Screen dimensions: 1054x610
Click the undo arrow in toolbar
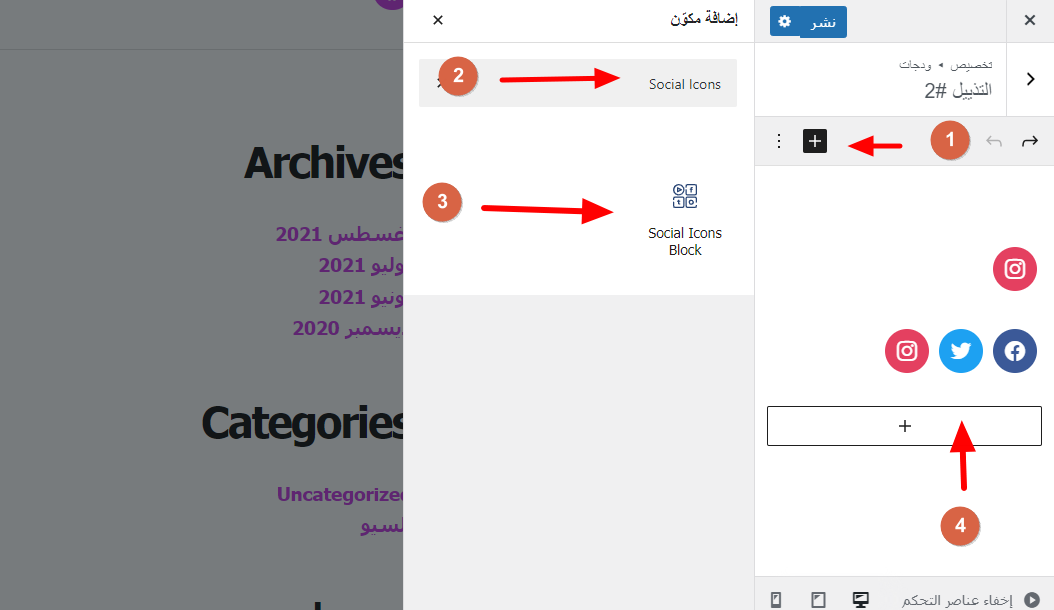(x=994, y=141)
